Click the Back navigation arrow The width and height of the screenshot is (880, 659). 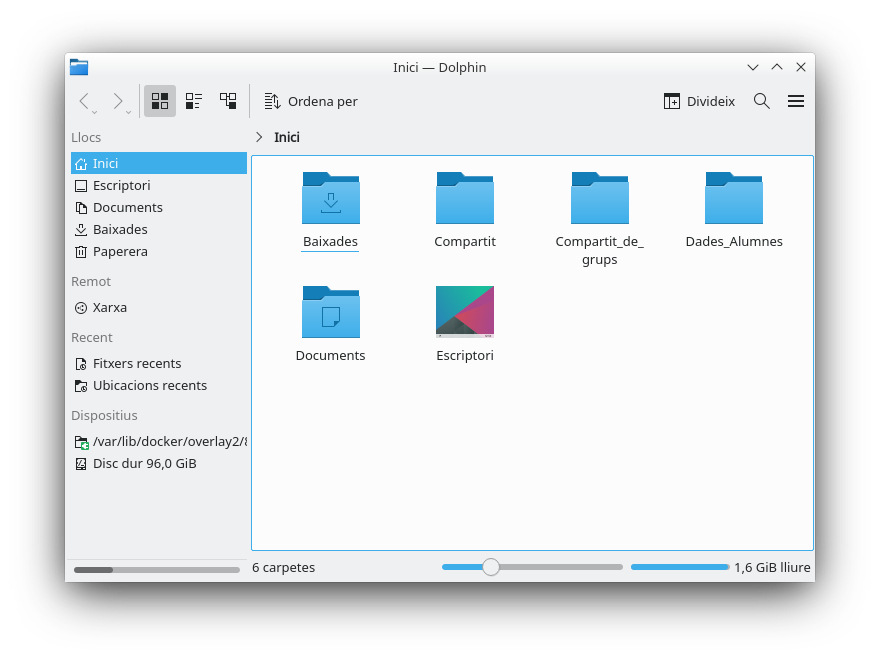tap(84, 101)
